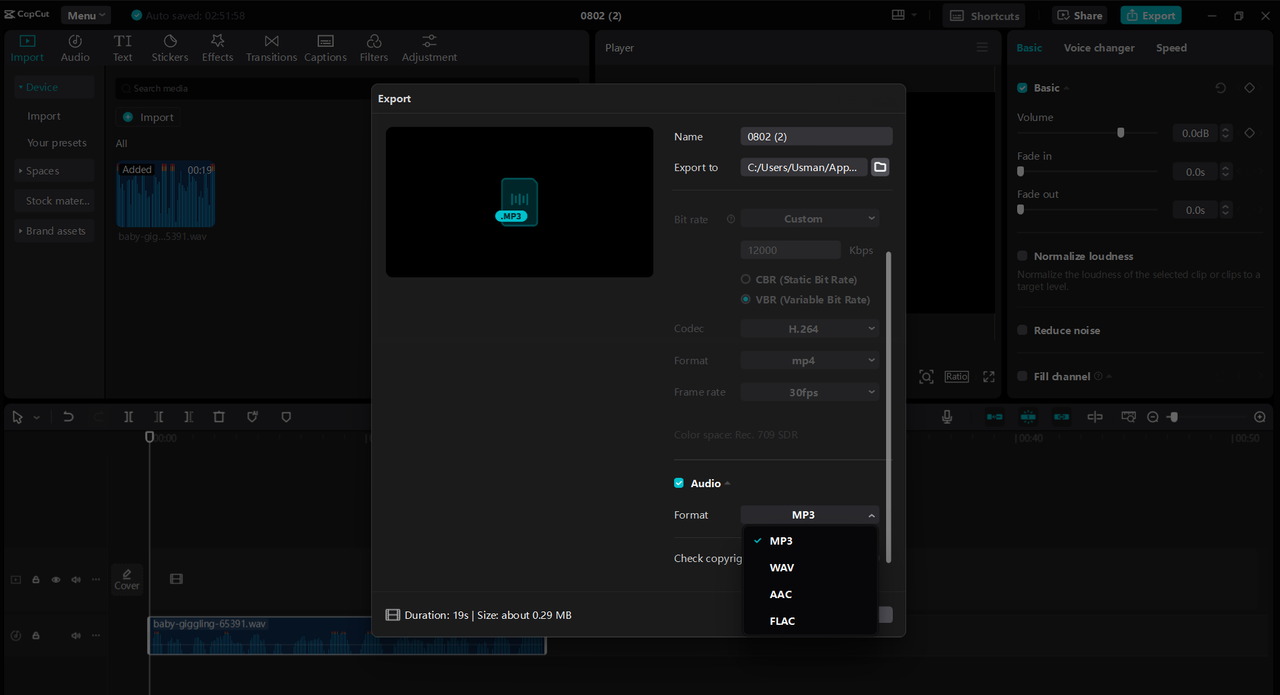Toggle the Audio export checkbox
The height and width of the screenshot is (695, 1280).
(679, 483)
